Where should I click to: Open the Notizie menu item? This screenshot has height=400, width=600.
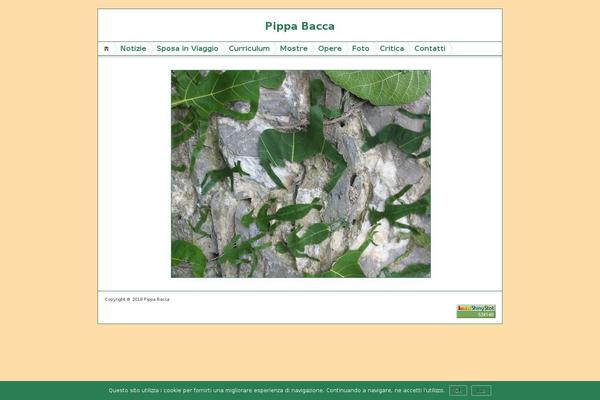coord(133,49)
